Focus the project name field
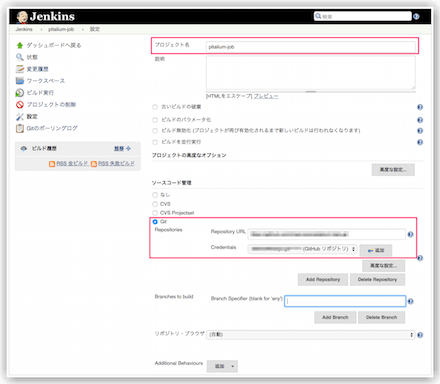This screenshot has height=384, width=440. pyautogui.click(x=311, y=47)
